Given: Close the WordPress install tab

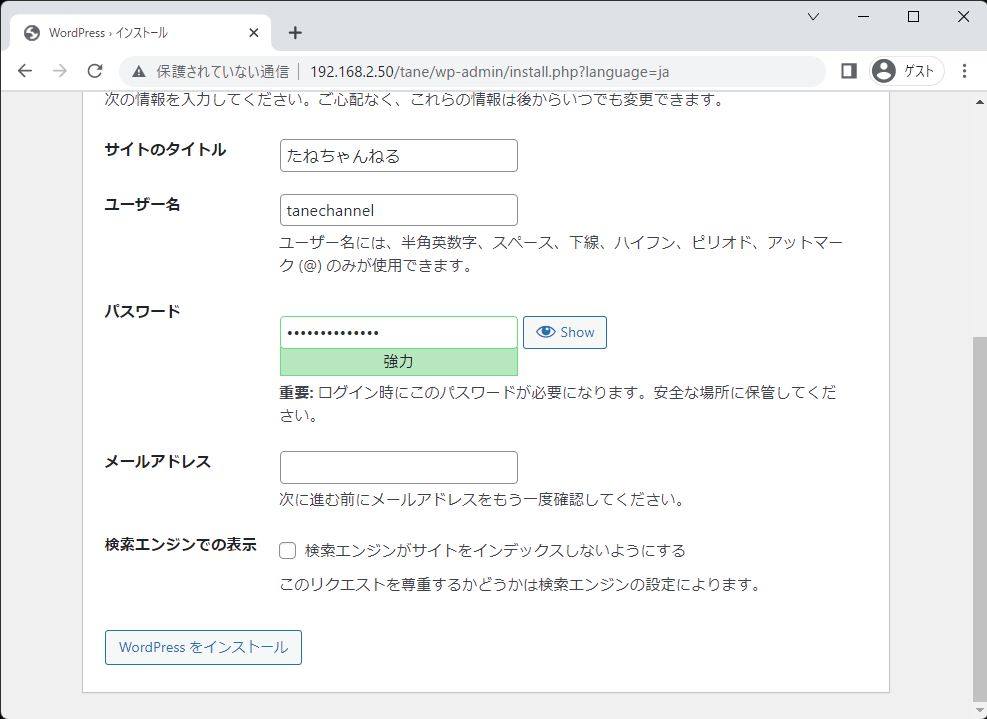Looking at the screenshot, I should click(x=254, y=33).
